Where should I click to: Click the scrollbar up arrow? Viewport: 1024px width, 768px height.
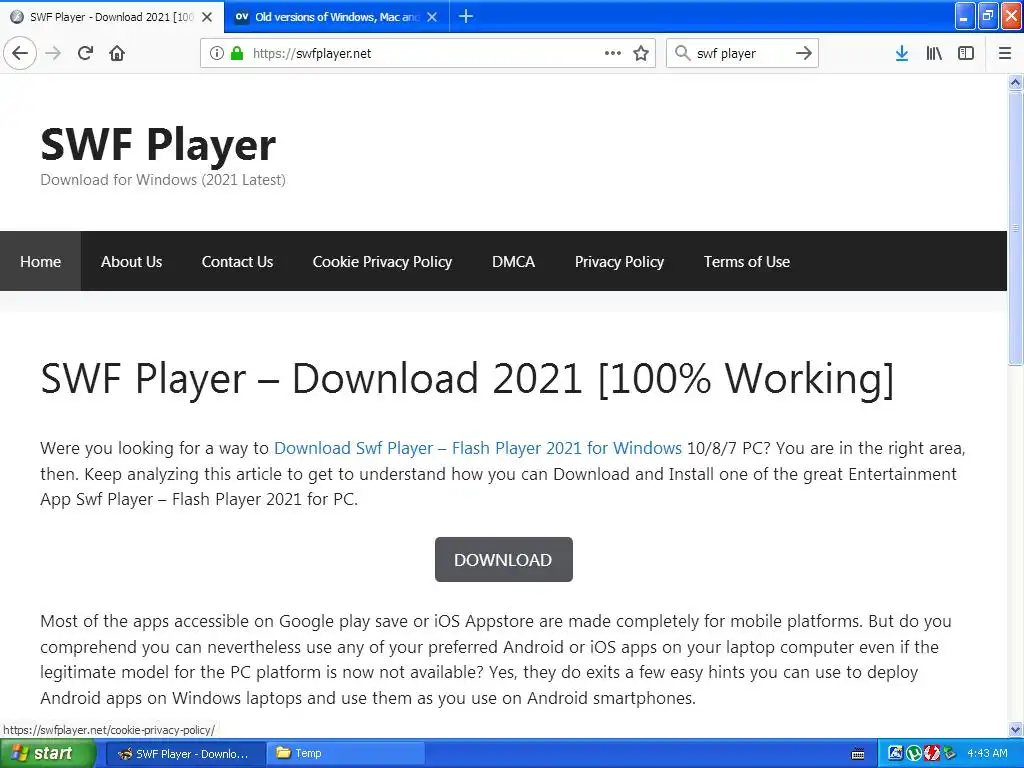1015,82
